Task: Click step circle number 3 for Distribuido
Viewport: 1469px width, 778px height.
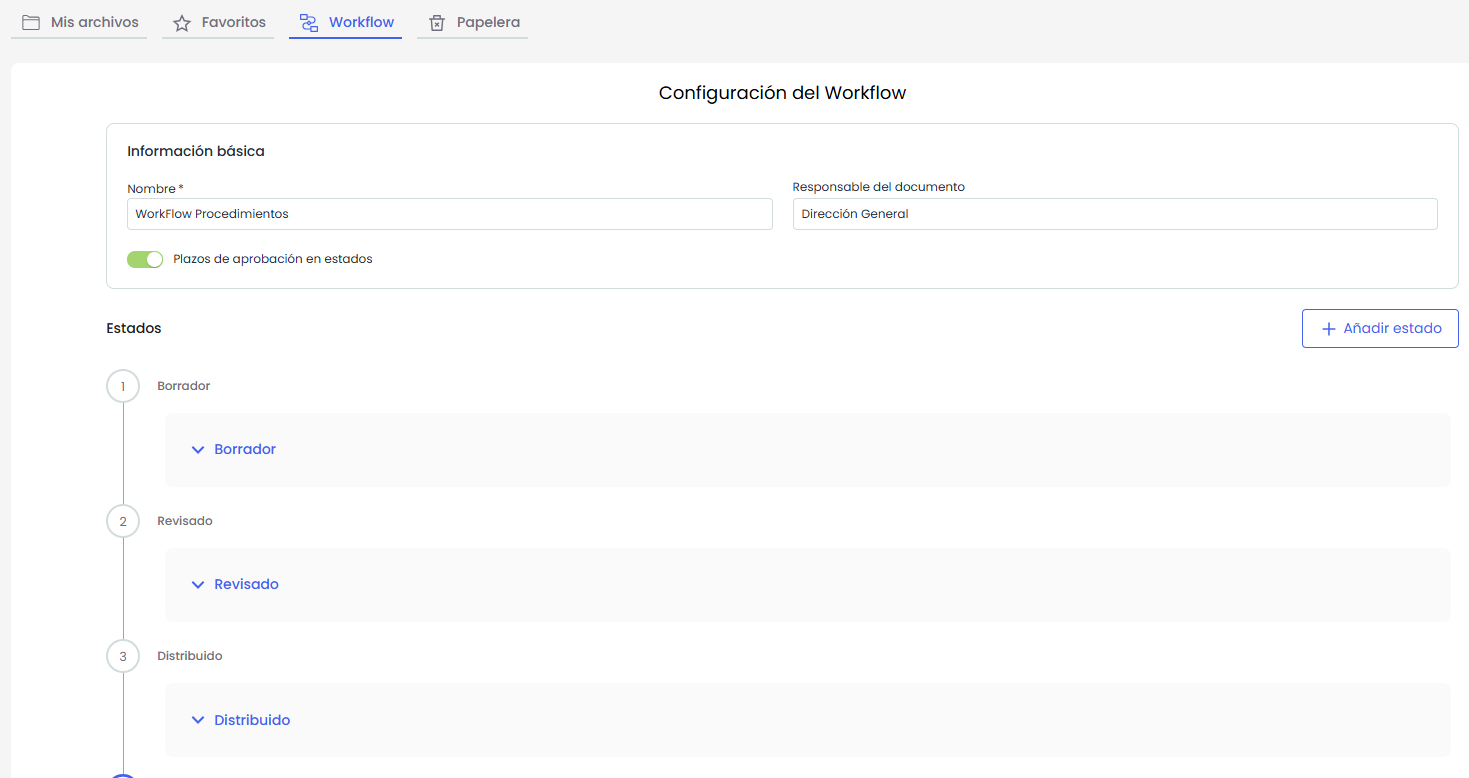Action: click(123, 656)
